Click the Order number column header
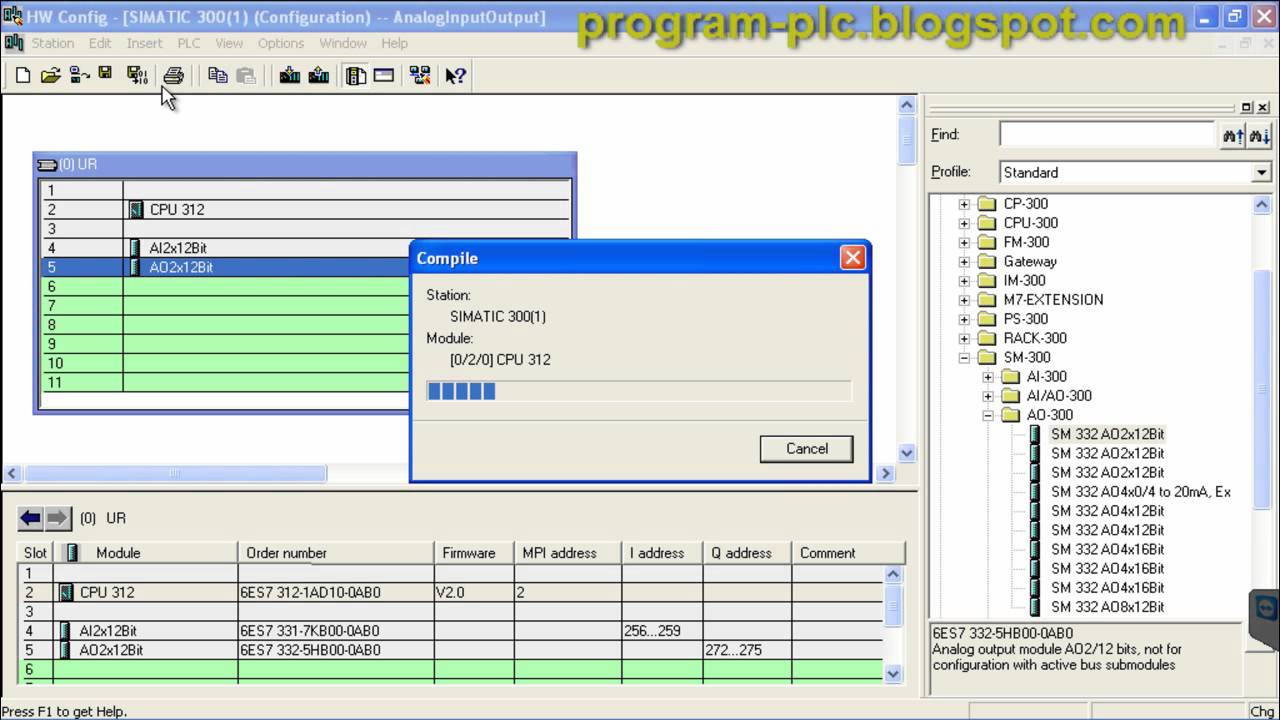This screenshot has width=1280, height=720. 336,553
